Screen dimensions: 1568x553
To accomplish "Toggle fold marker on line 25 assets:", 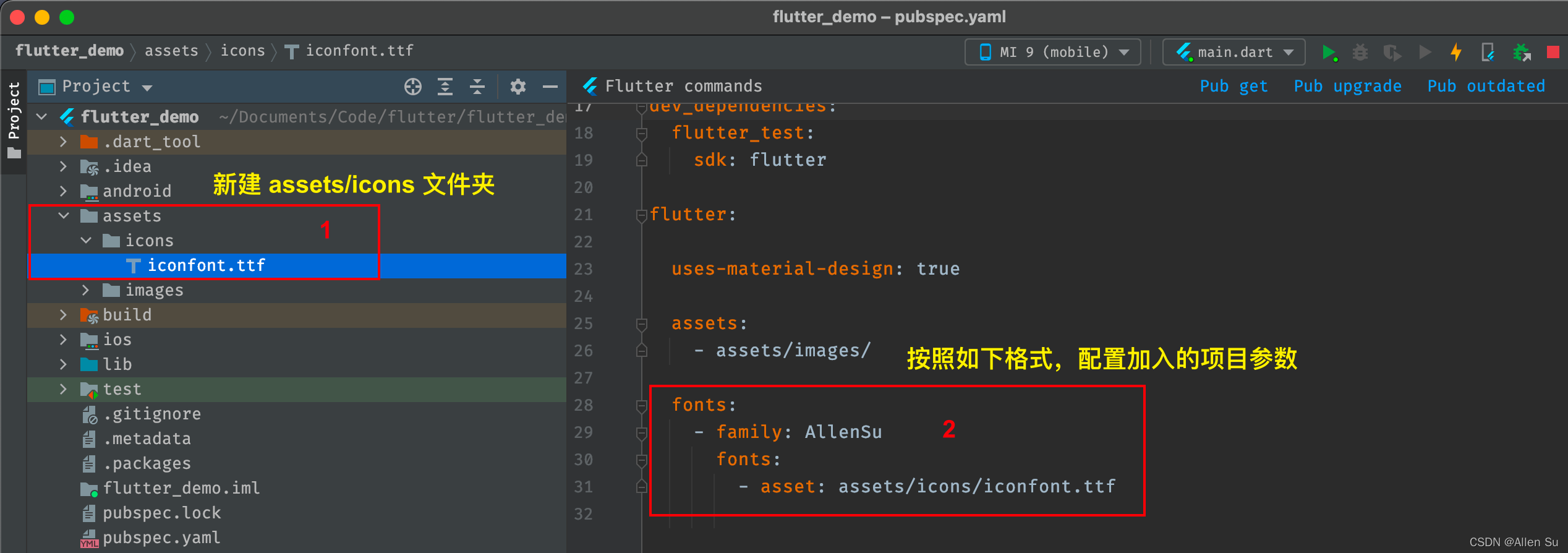I will (642, 324).
